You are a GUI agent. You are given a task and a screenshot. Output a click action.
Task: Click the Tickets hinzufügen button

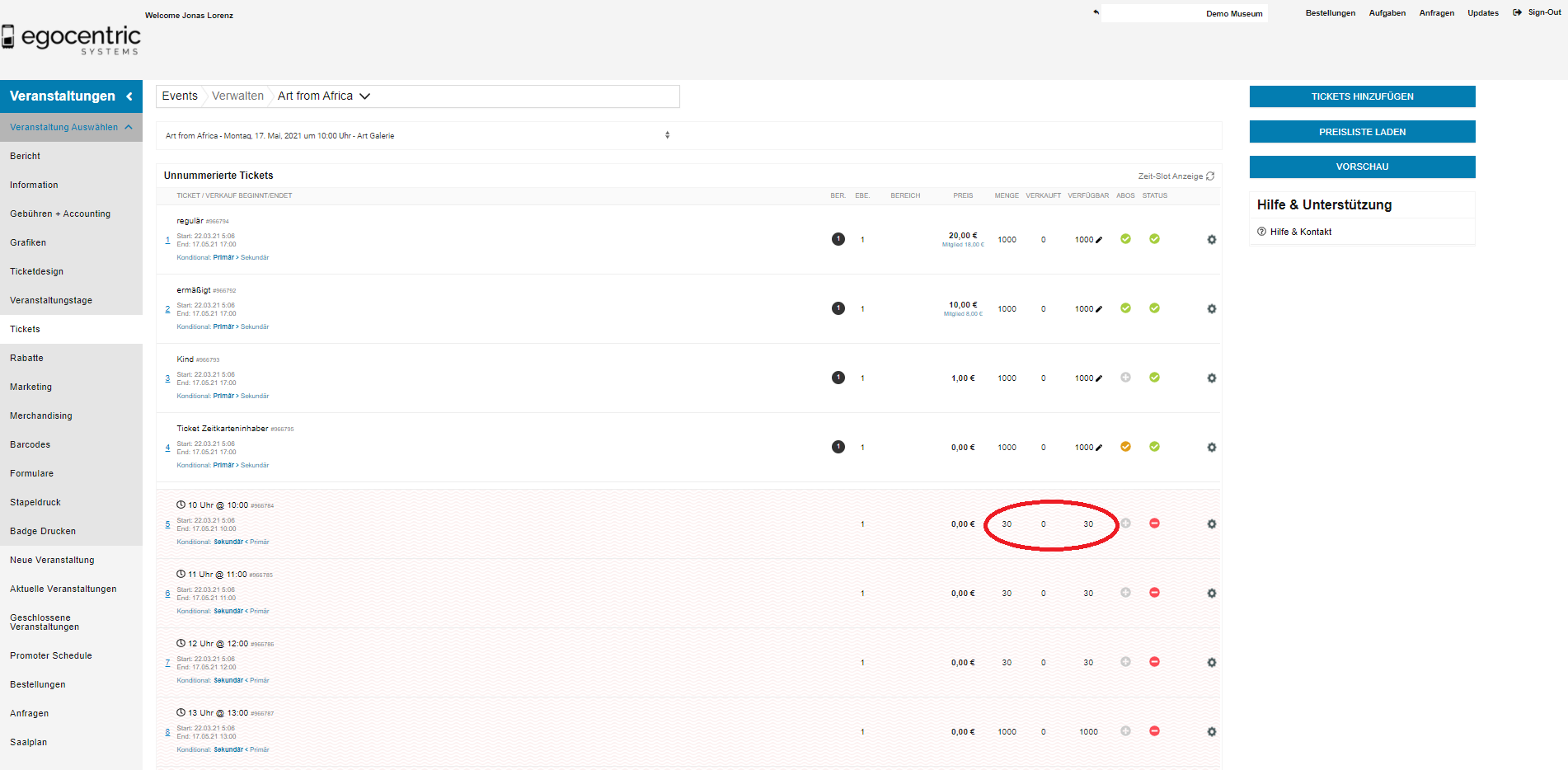(x=1362, y=96)
